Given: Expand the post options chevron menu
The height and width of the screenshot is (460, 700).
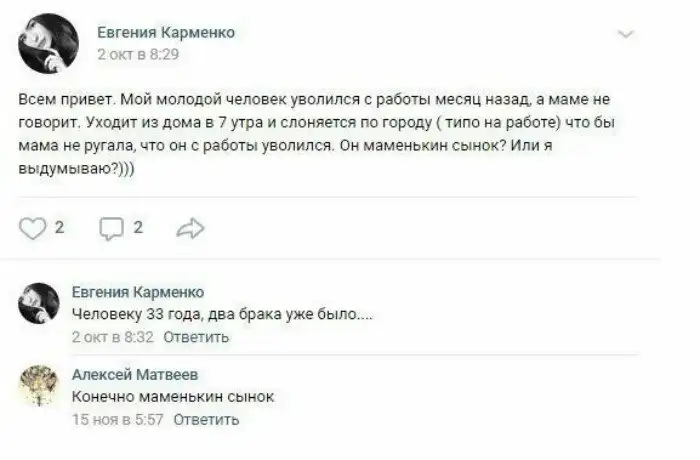Looking at the screenshot, I should pos(627,34).
